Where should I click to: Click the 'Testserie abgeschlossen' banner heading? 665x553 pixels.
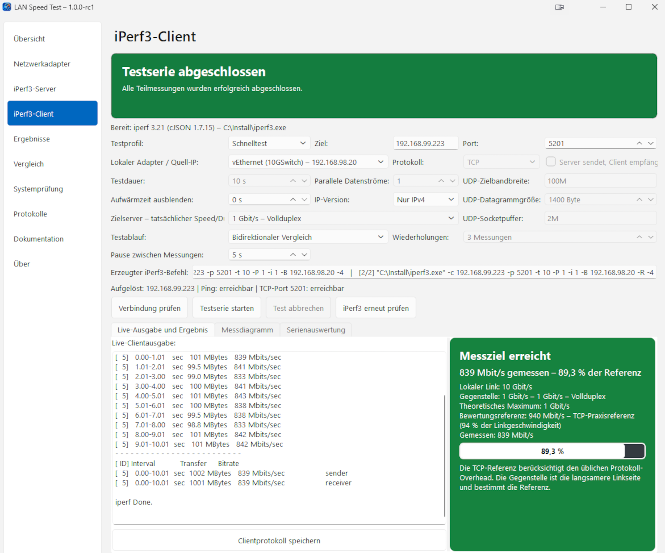194,71
